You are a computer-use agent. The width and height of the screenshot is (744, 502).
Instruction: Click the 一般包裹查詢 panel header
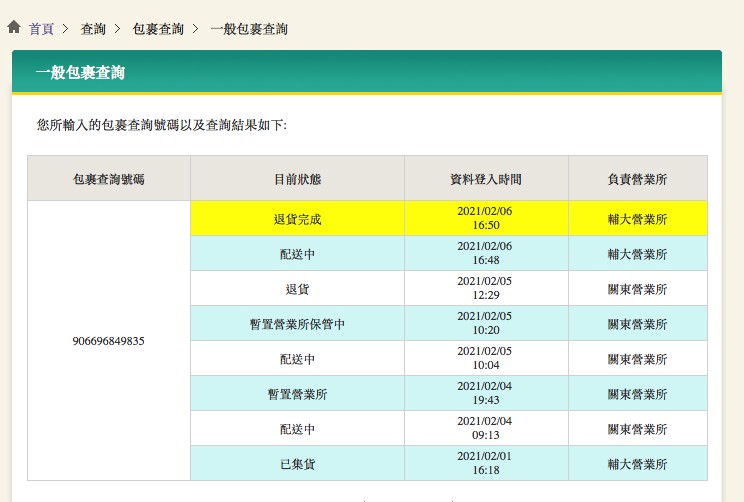click(367, 72)
